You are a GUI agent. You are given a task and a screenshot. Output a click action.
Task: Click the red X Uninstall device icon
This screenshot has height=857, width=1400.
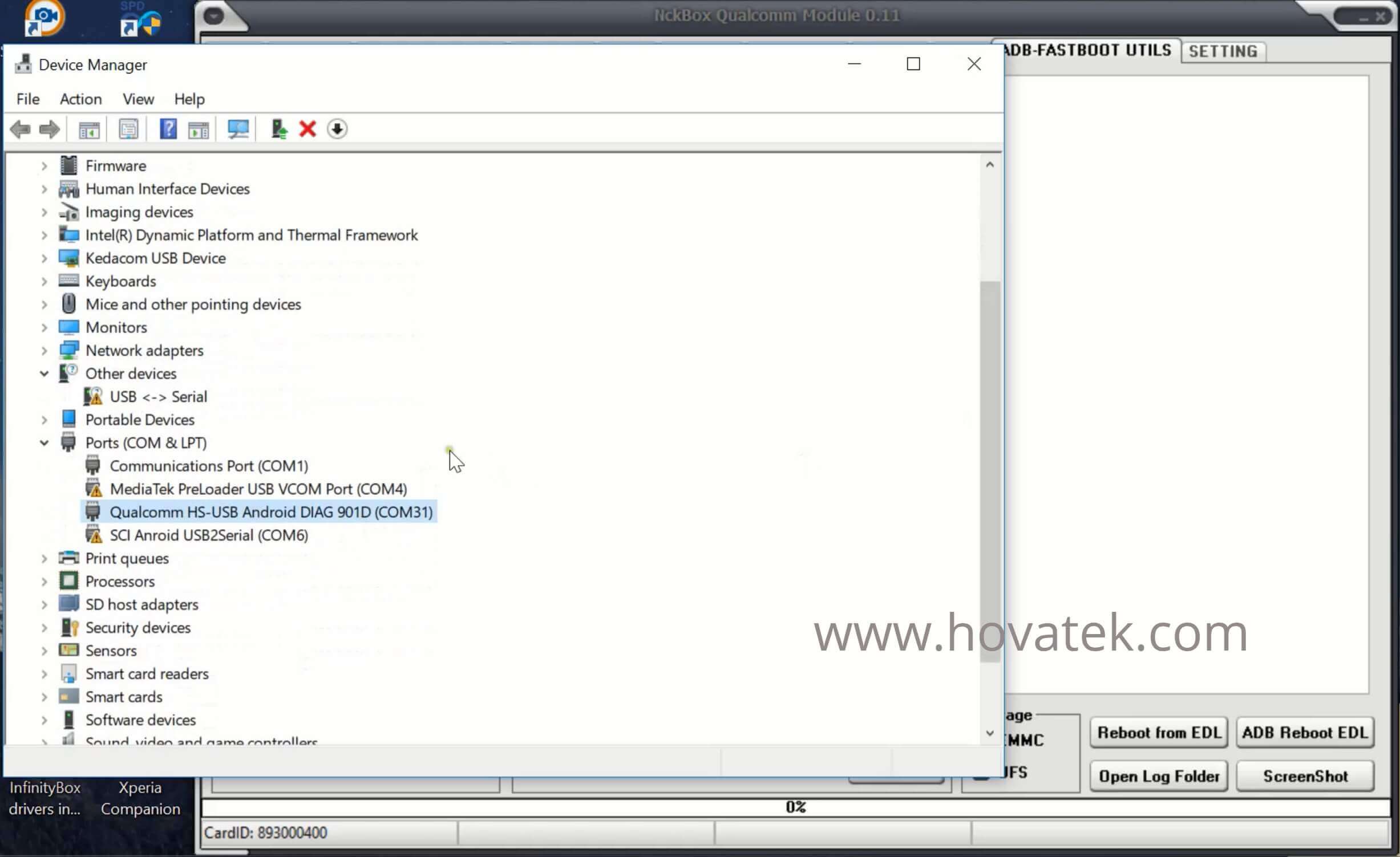(307, 129)
